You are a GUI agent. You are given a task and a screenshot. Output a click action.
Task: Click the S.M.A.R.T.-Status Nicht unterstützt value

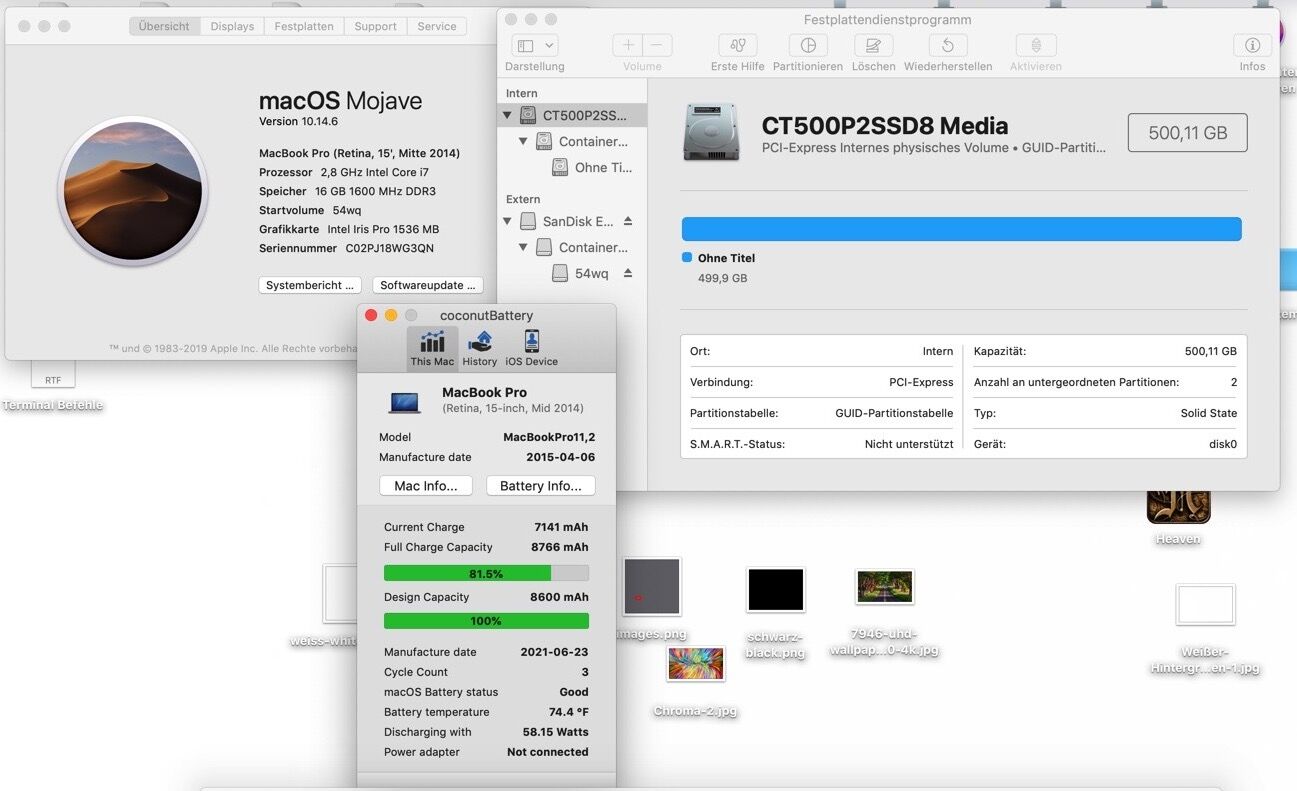pos(909,444)
